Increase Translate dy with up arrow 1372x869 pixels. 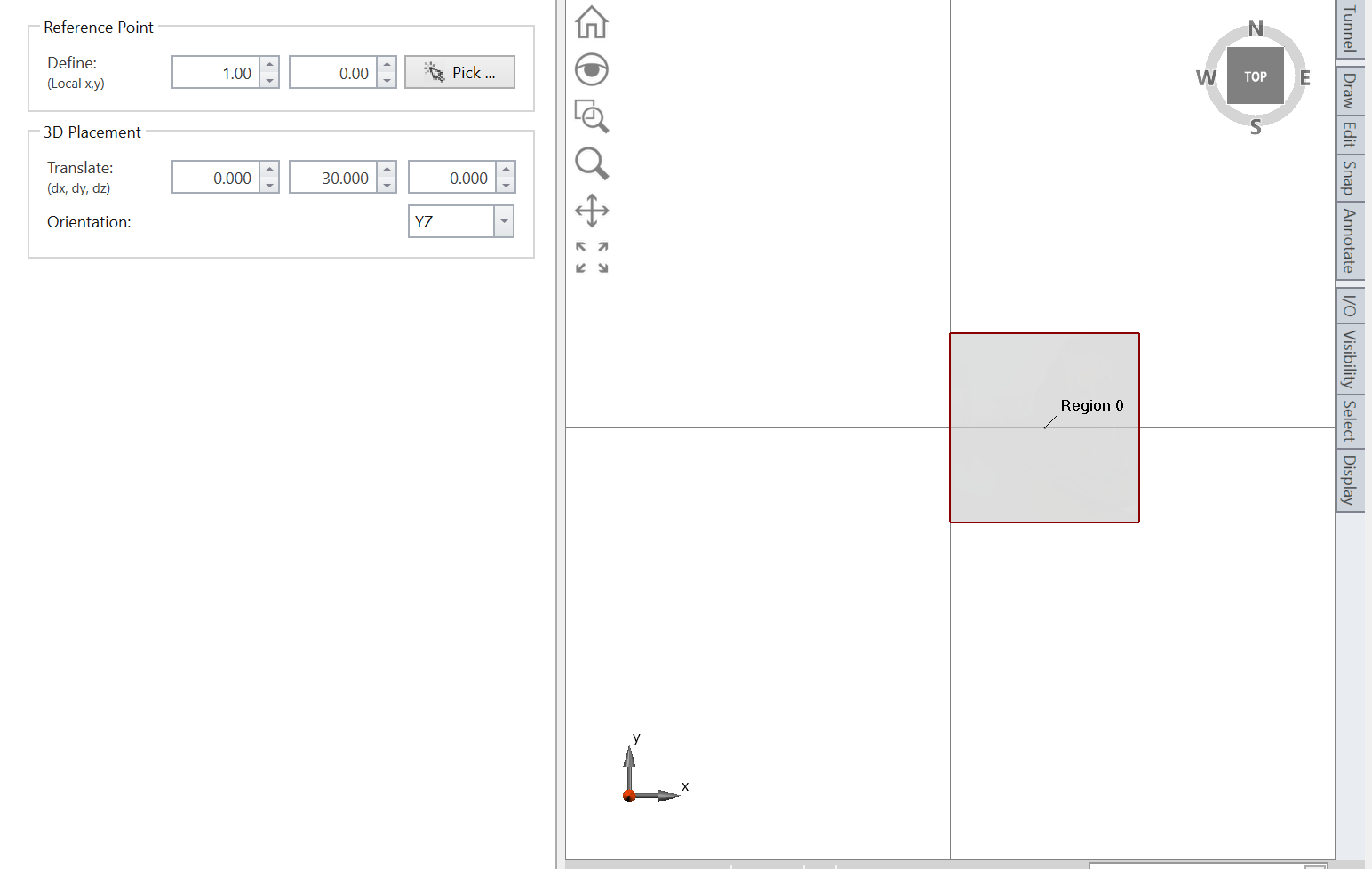pos(387,170)
